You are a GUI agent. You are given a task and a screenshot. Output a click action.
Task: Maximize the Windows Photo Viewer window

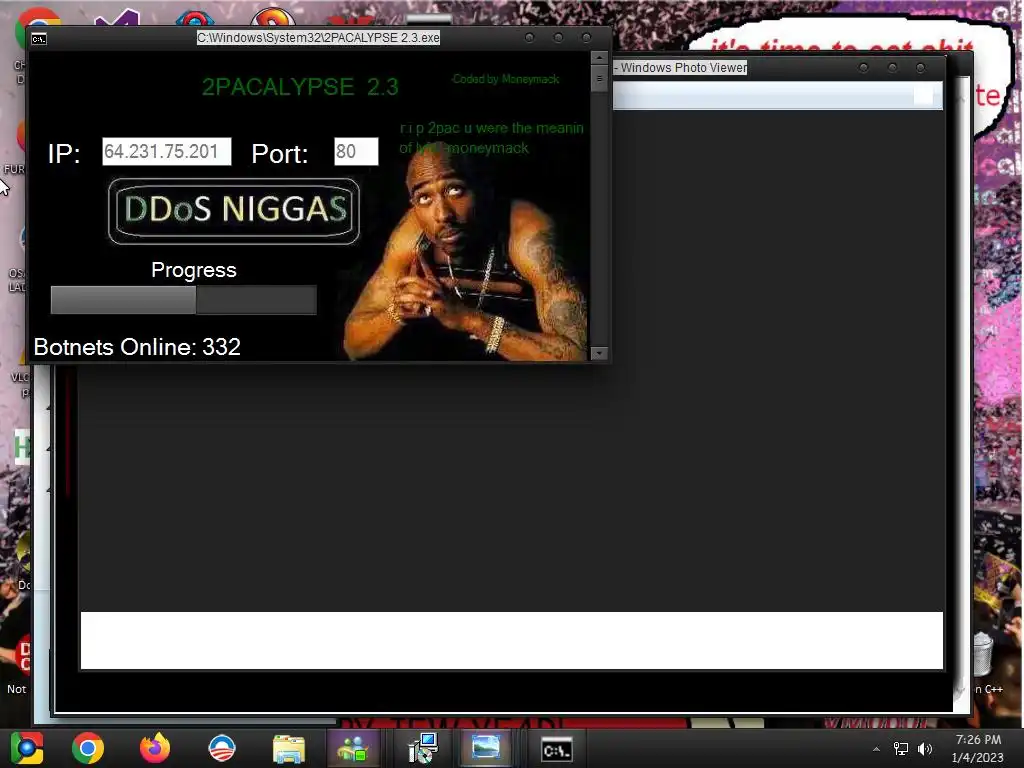[x=892, y=68]
